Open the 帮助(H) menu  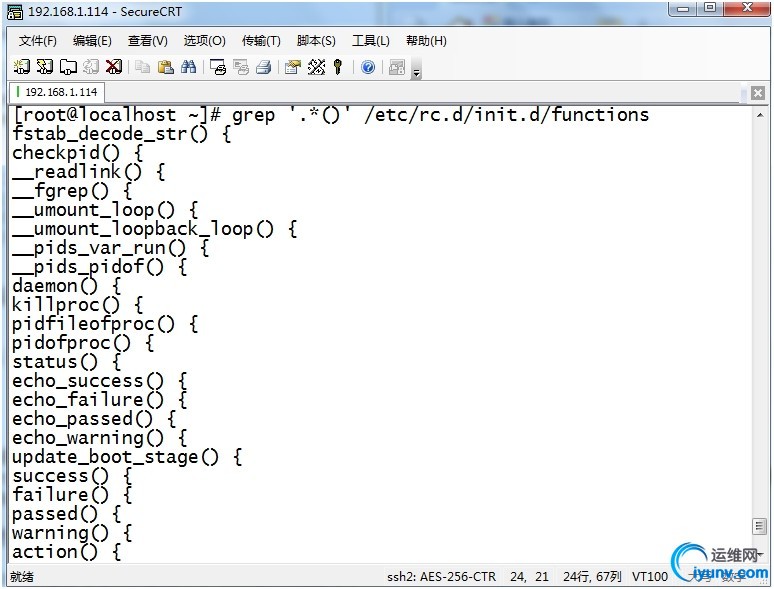click(x=426, y=41)
